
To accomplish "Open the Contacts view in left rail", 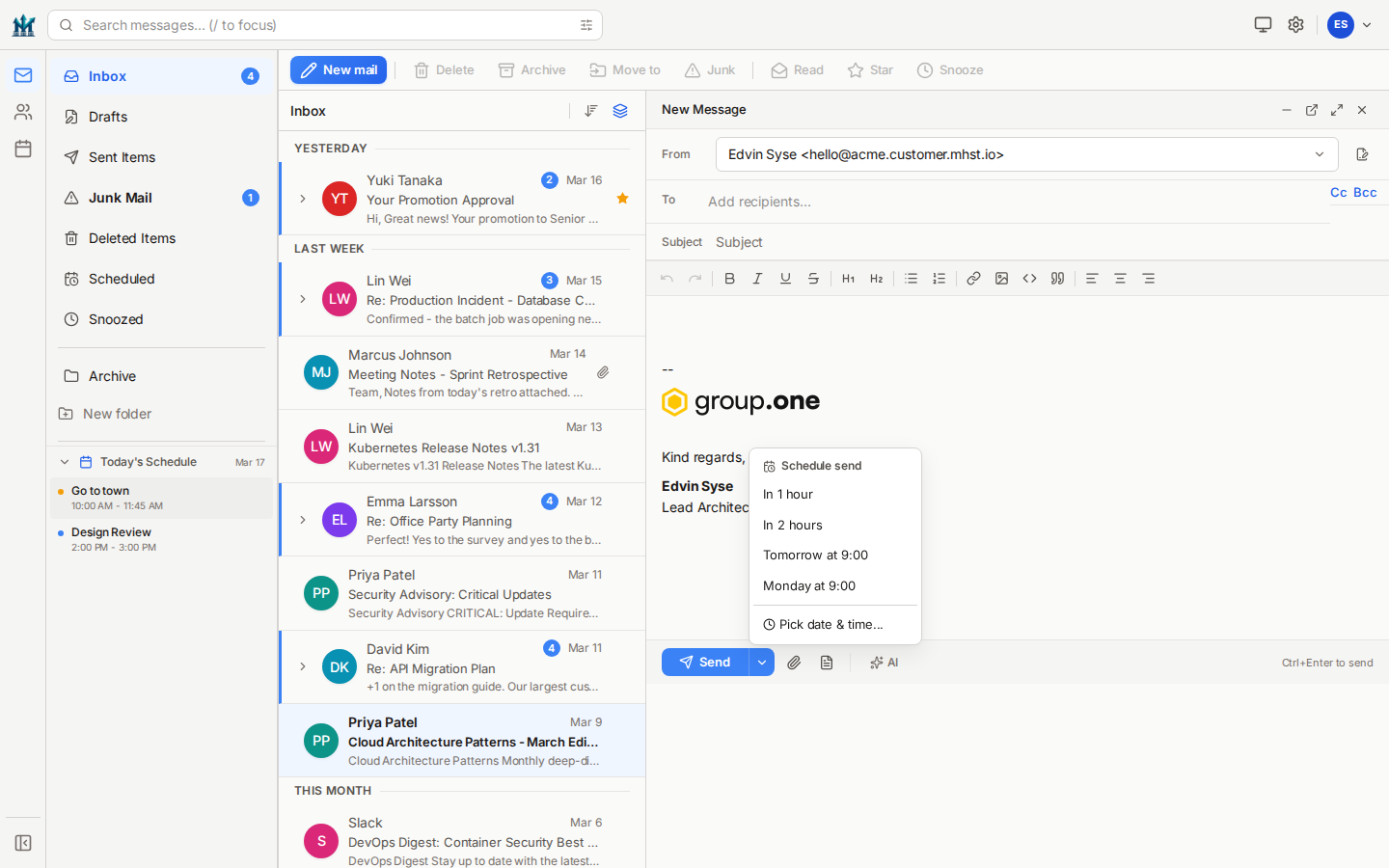I will pyautogui.click(x=23, y=112).
